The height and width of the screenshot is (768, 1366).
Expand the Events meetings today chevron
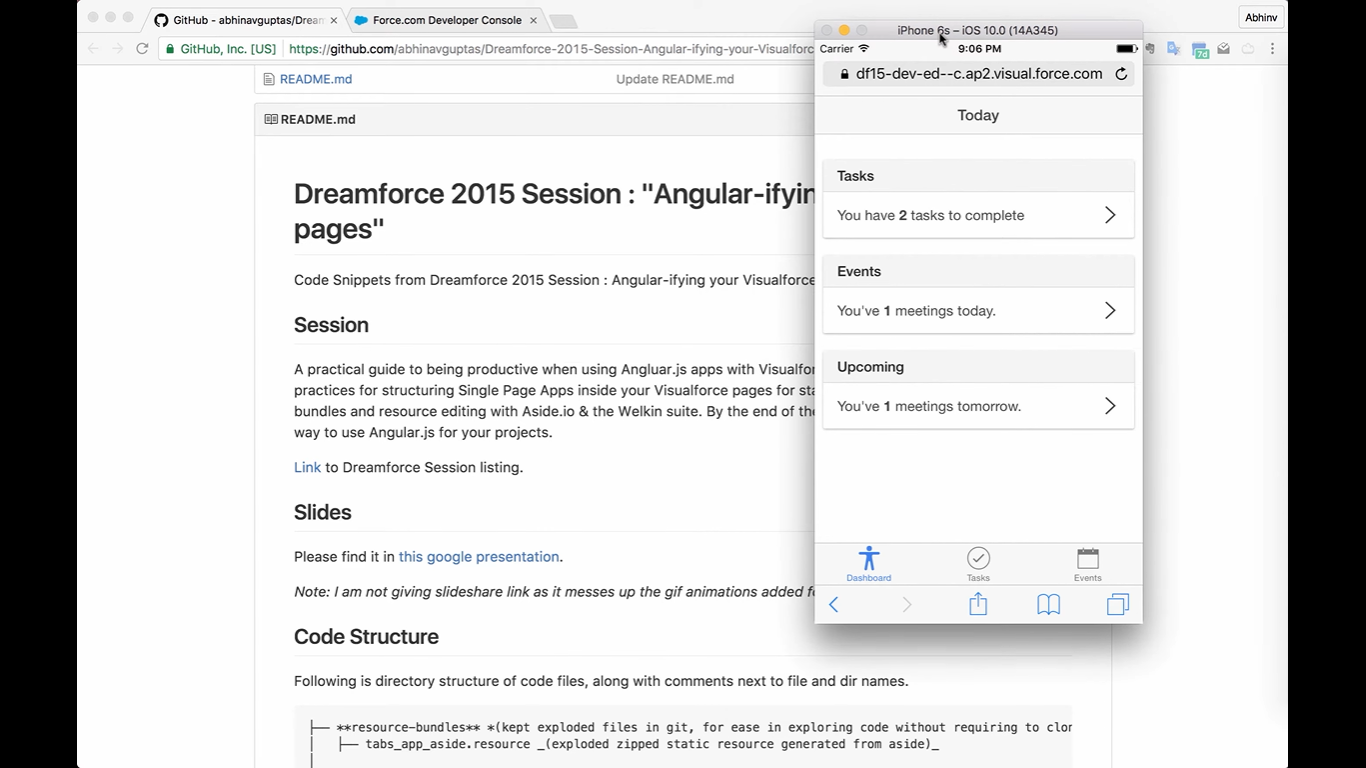[x=1109, y=310]
